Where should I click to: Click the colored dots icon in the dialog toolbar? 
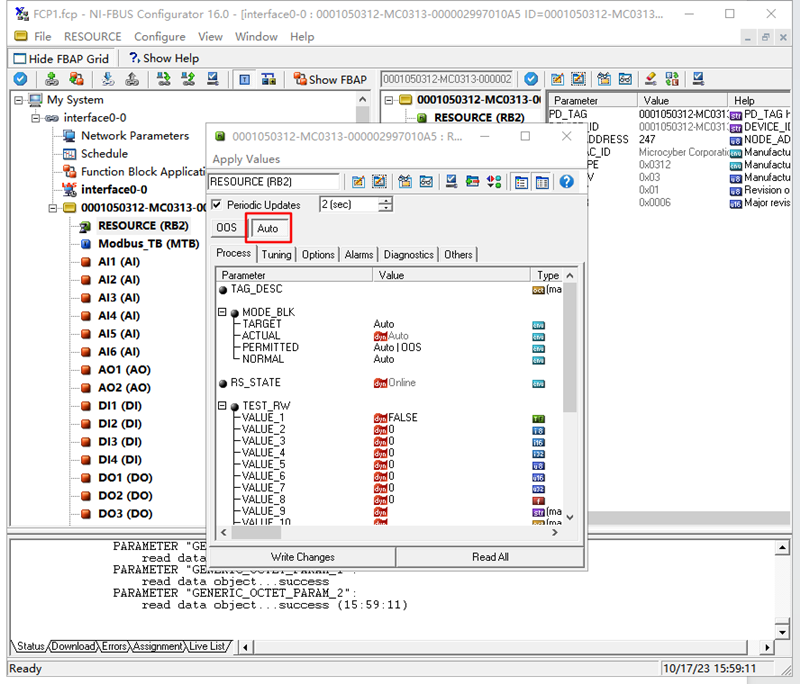(494, 182)
